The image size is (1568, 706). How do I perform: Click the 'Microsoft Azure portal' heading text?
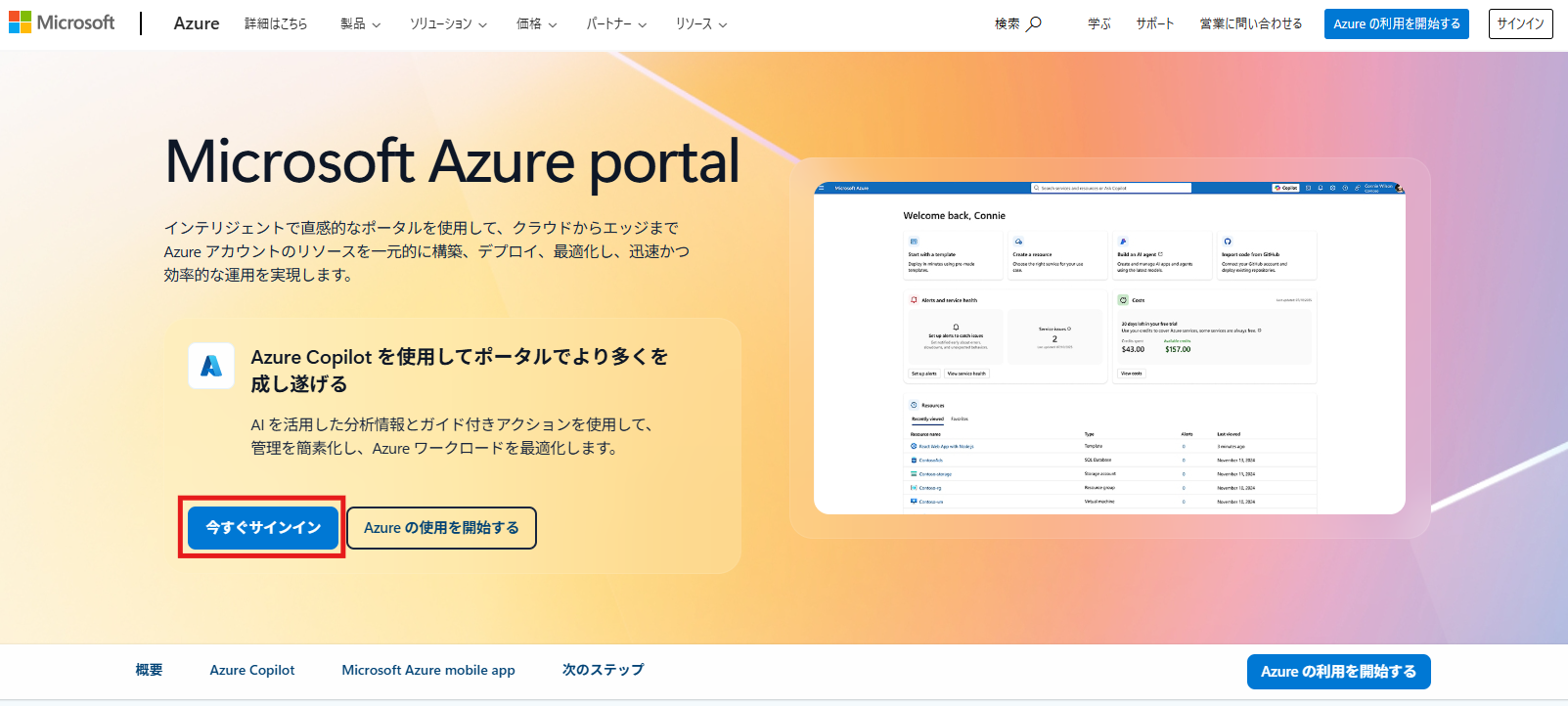pyautogui.click(x=453, y=161)
